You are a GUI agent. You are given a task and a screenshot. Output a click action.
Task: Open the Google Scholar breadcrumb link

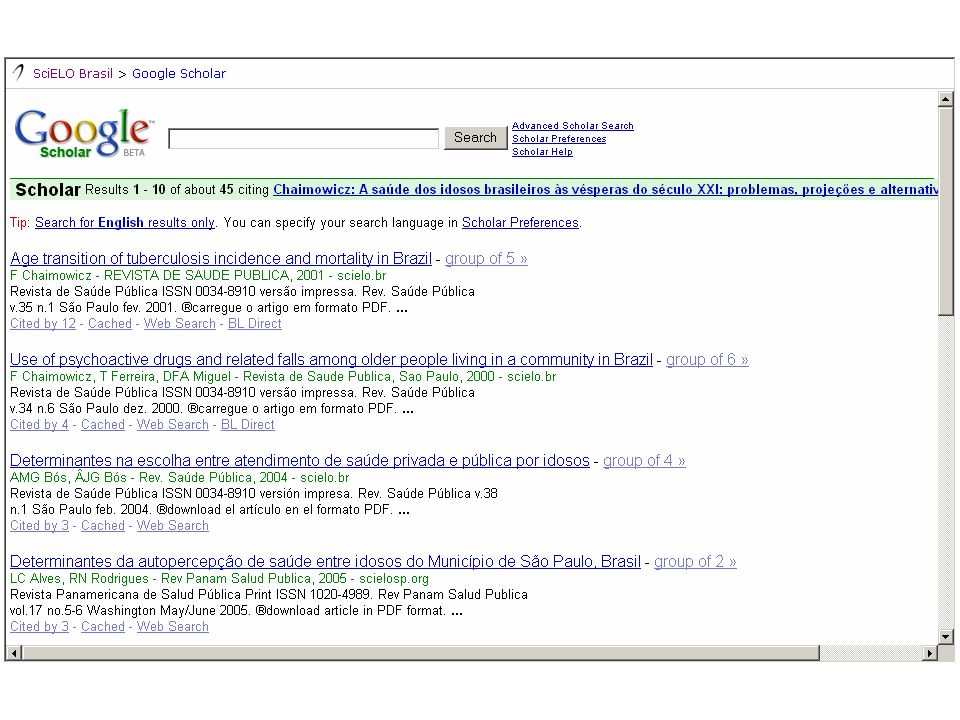point(179,73)
